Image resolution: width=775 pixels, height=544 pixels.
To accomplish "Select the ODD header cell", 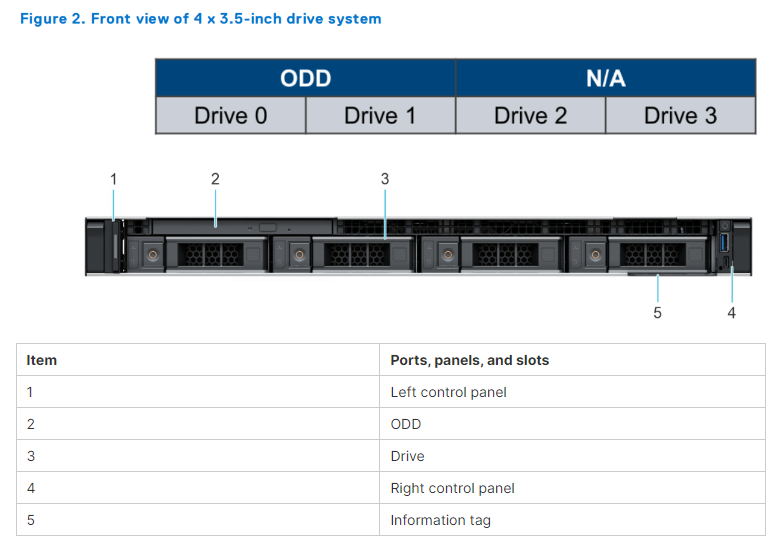I will click(x=305, y=78).
